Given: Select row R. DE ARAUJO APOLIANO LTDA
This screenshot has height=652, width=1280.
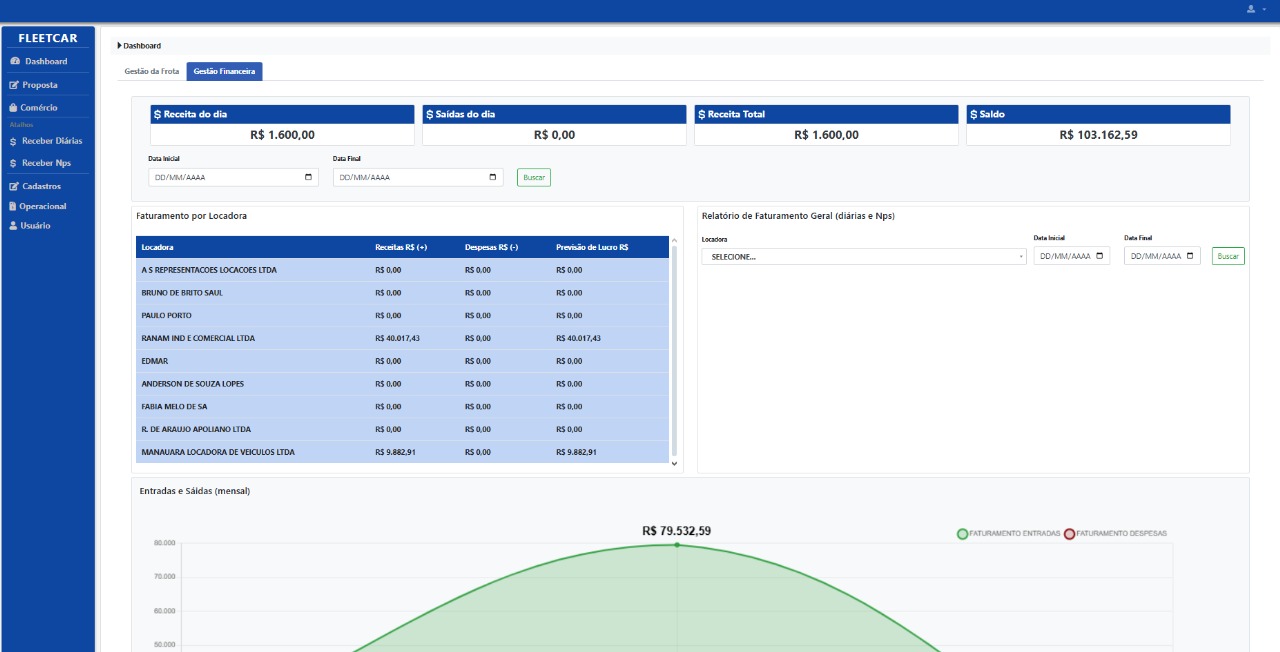Looking at the screenshot, I should (x=402, y=429).
